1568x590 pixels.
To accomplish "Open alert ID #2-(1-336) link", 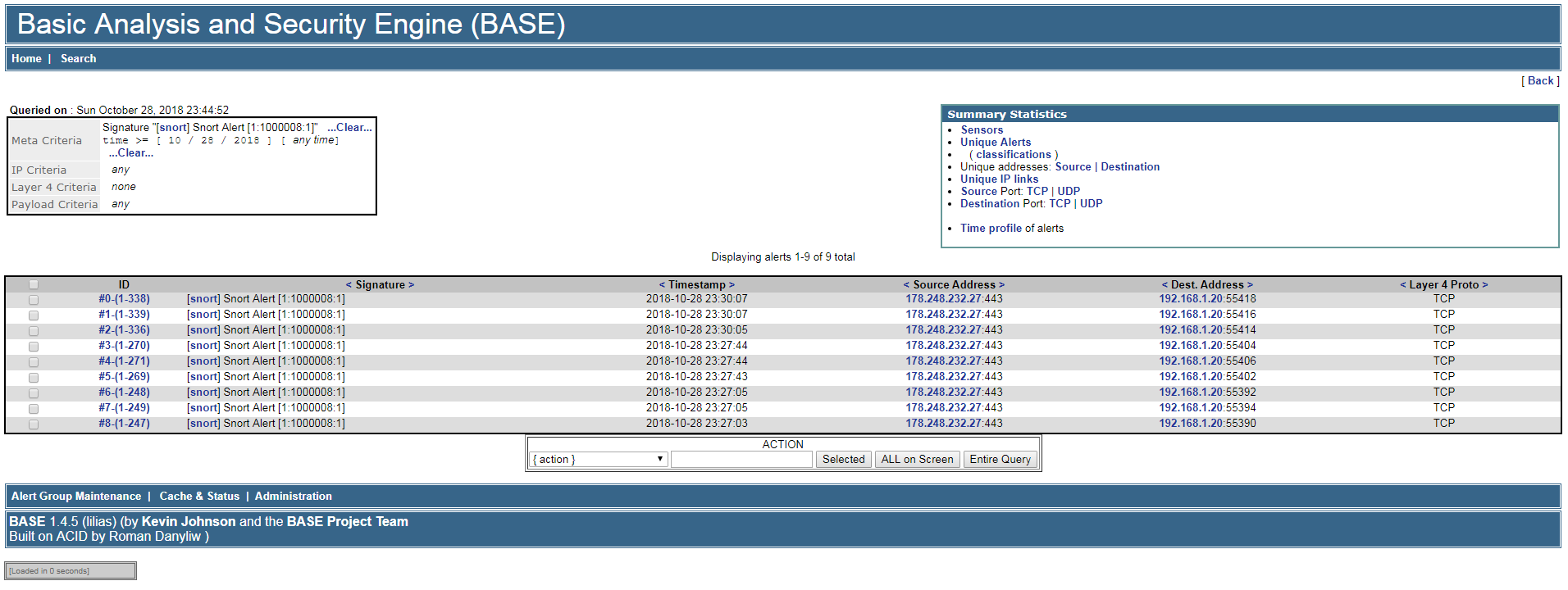I will pos(124,330).
